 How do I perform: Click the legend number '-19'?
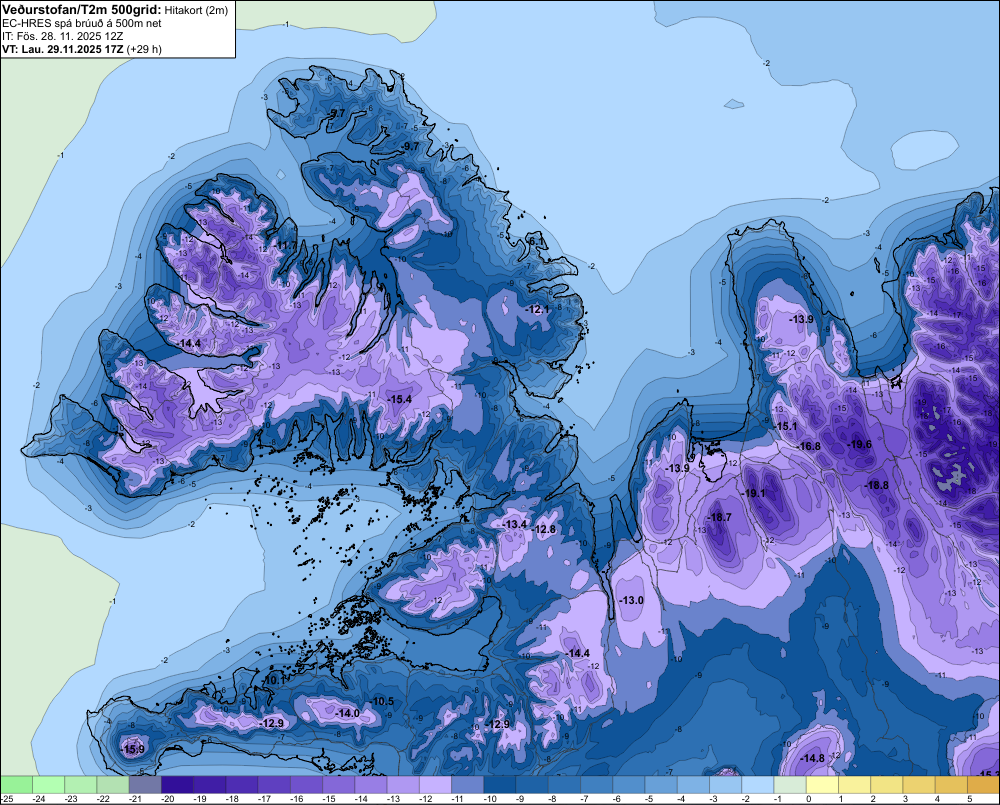[x=200, y=799]
